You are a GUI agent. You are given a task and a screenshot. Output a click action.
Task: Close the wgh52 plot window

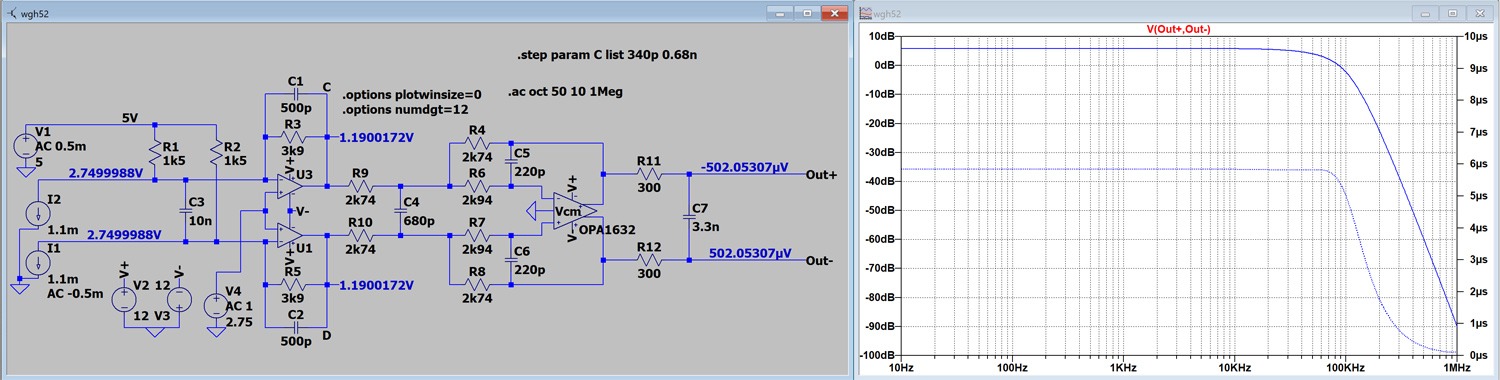[1480, 12]
